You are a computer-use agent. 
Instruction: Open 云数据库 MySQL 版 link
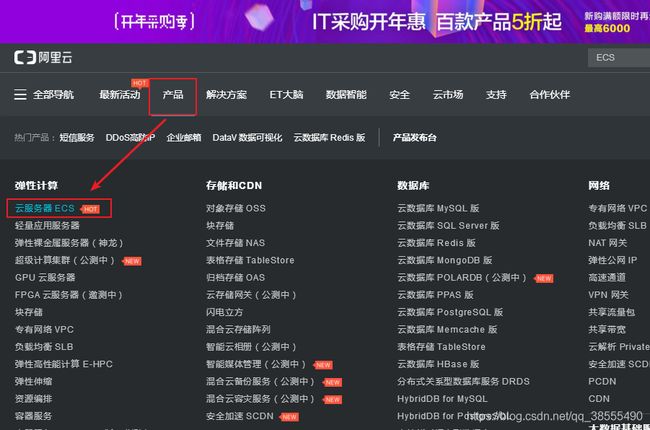tap(438, 208)
